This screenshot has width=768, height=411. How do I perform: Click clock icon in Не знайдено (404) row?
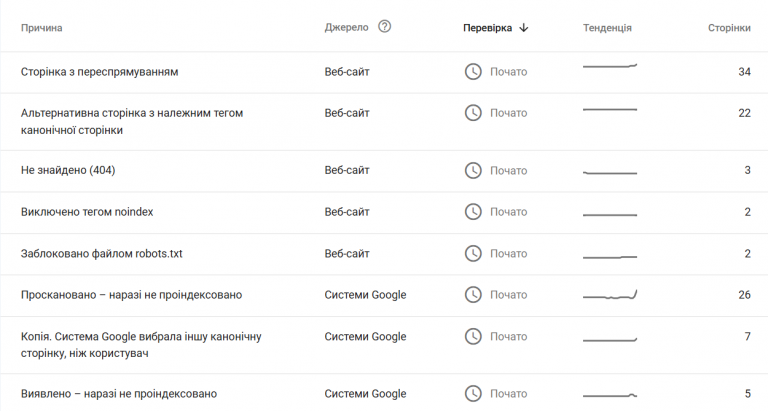[474, 171]
